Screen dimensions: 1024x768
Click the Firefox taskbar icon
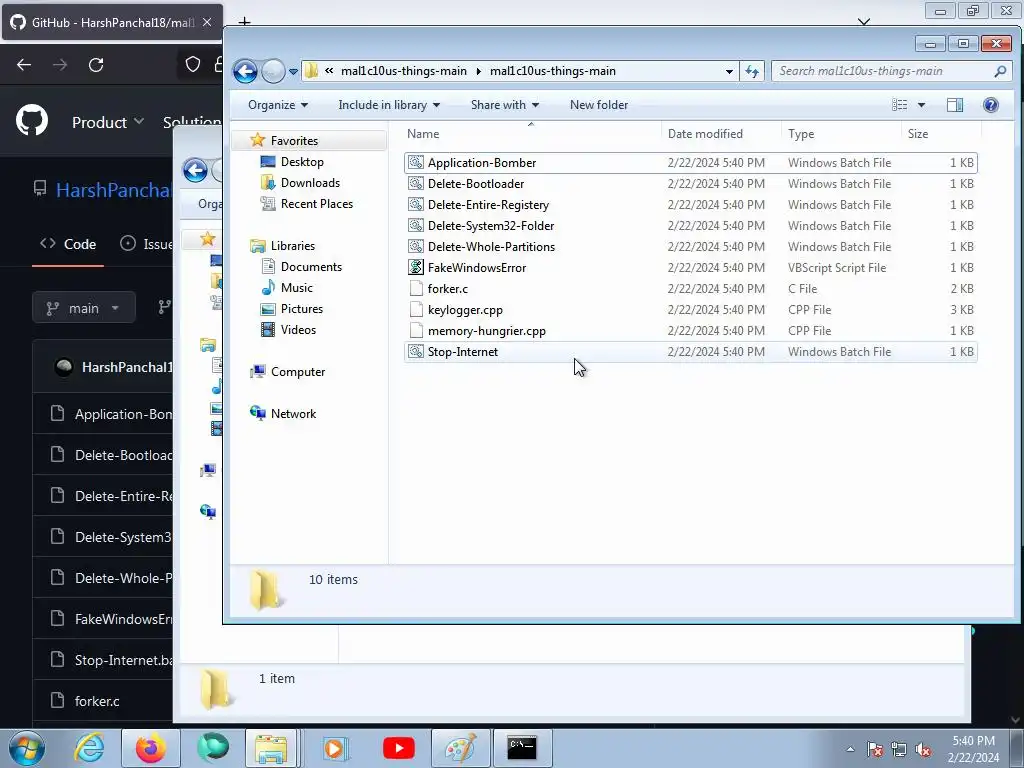[150, 748]
